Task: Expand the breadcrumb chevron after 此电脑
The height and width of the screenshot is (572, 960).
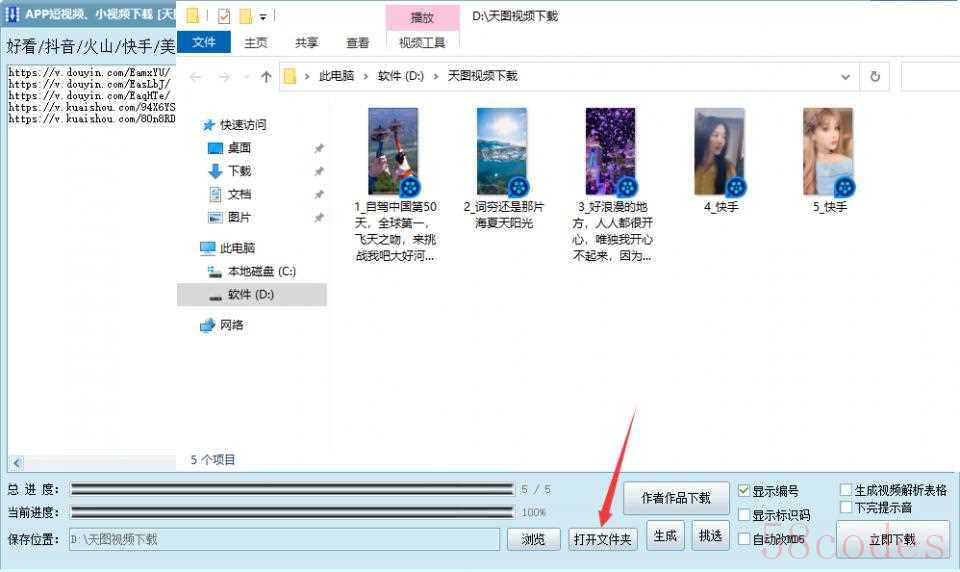Action: pyautogui.click(x=366, y=77)
